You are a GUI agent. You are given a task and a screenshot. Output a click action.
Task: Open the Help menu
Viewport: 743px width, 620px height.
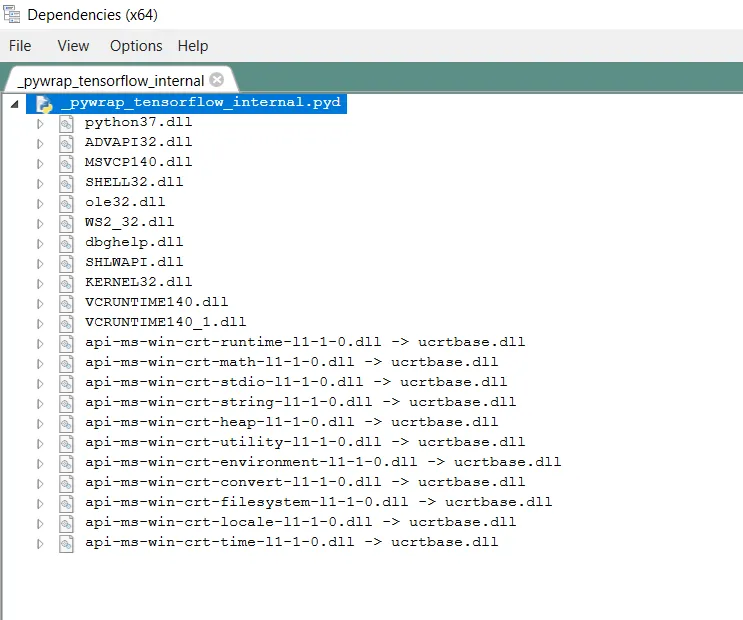[x=193, y=46]
